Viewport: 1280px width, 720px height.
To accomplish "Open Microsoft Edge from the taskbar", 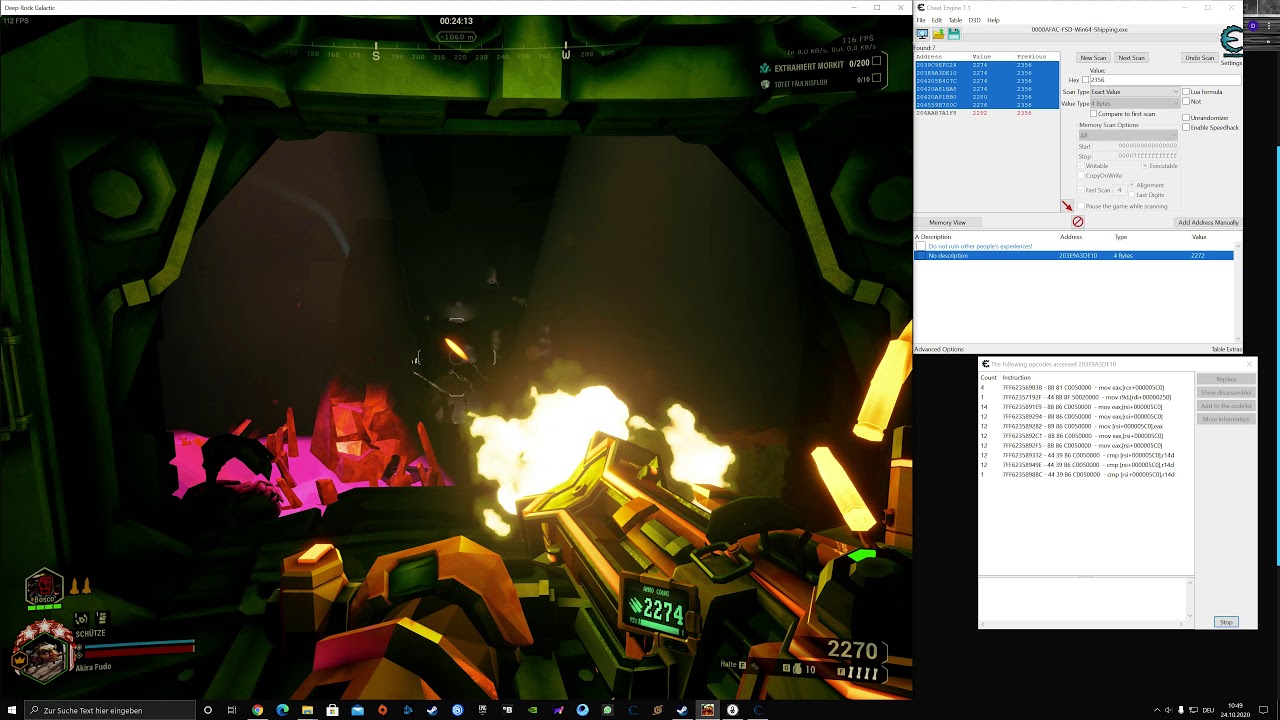I will (x=282, y=710).
